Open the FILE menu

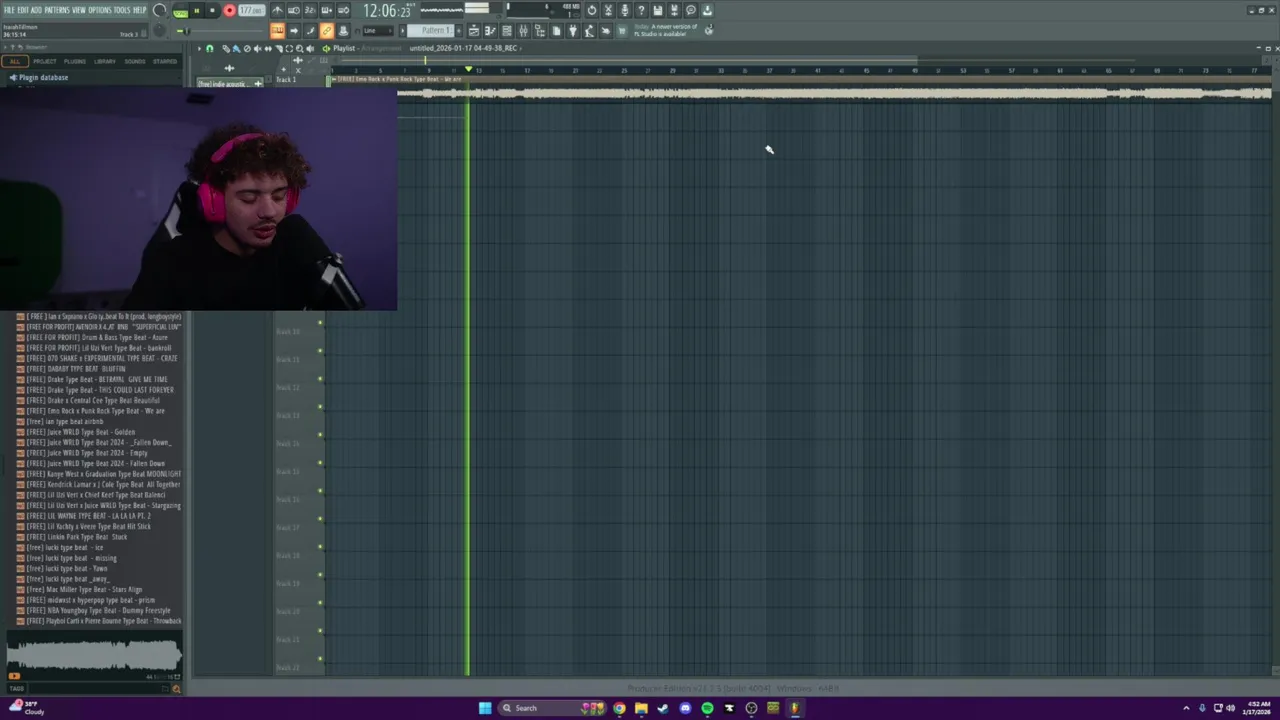(x=9, y=10)
